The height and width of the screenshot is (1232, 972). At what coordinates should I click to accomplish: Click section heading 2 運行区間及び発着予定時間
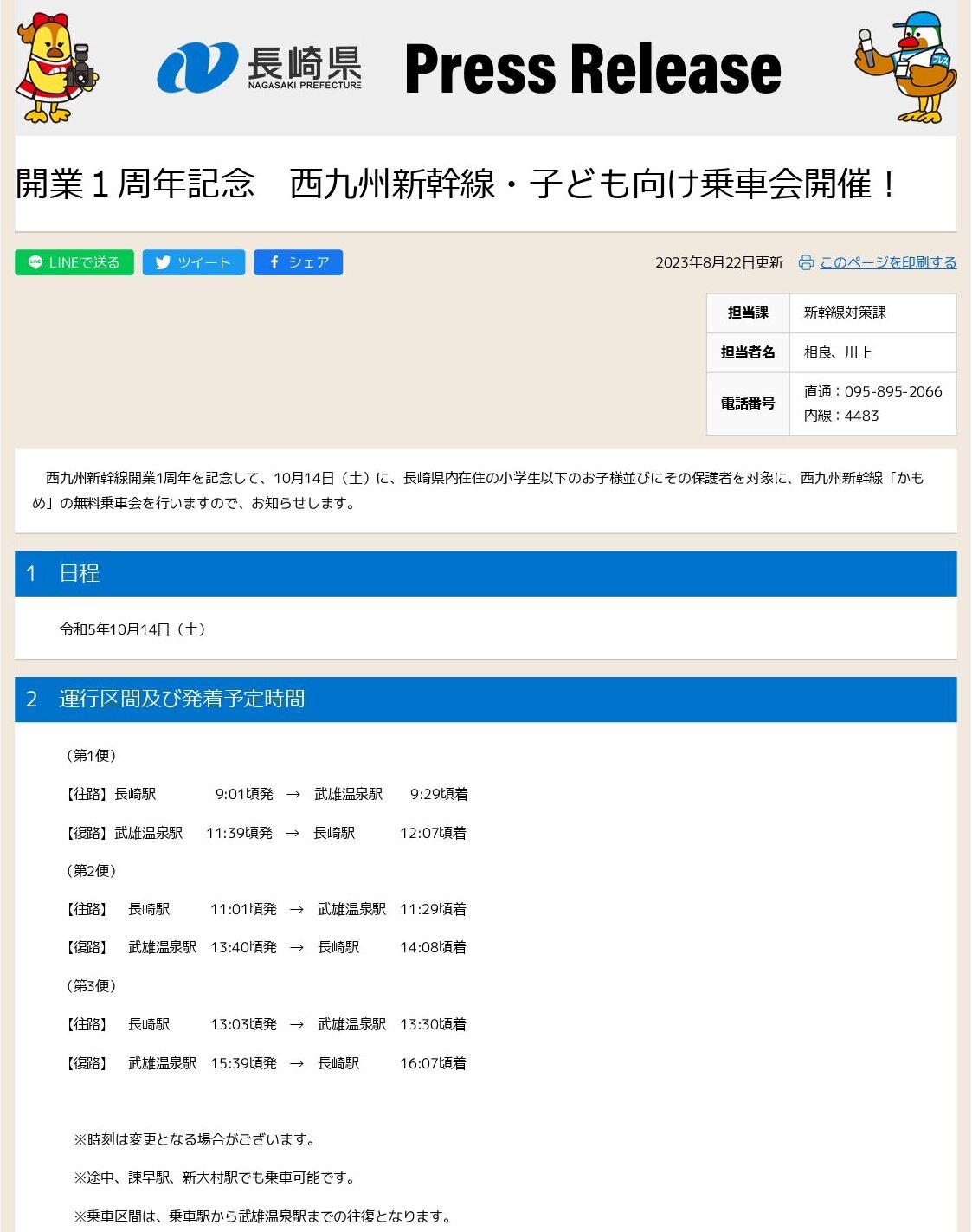point(486,699)
